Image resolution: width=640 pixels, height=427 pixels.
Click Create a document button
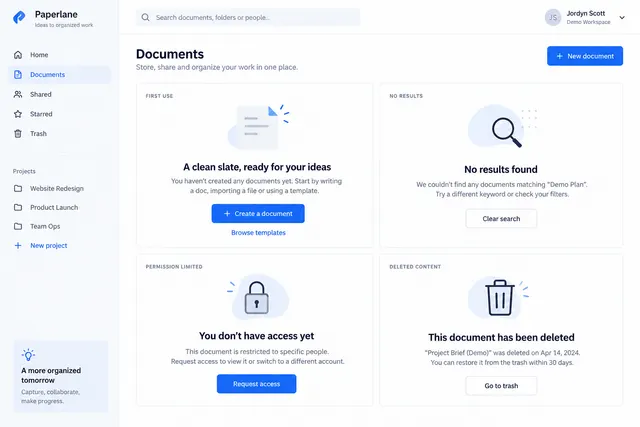click(x=258, y=214)
